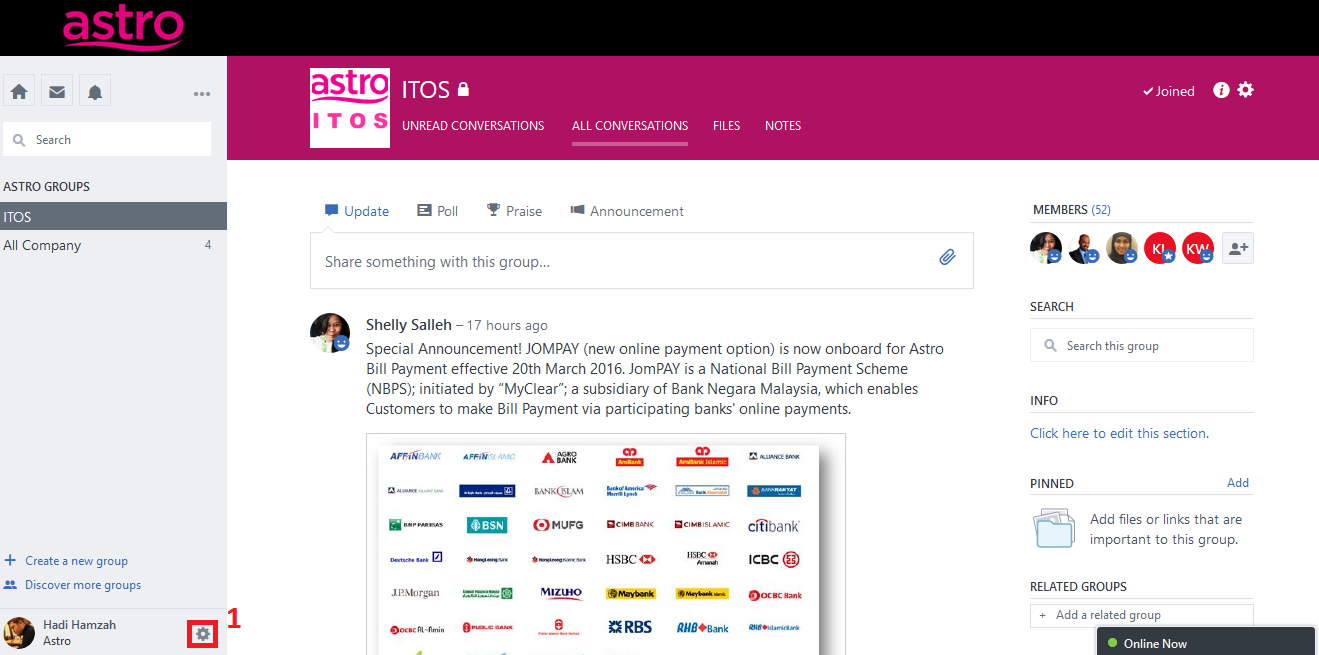
Task: Open the Files tab
Action: coord(727,126)
